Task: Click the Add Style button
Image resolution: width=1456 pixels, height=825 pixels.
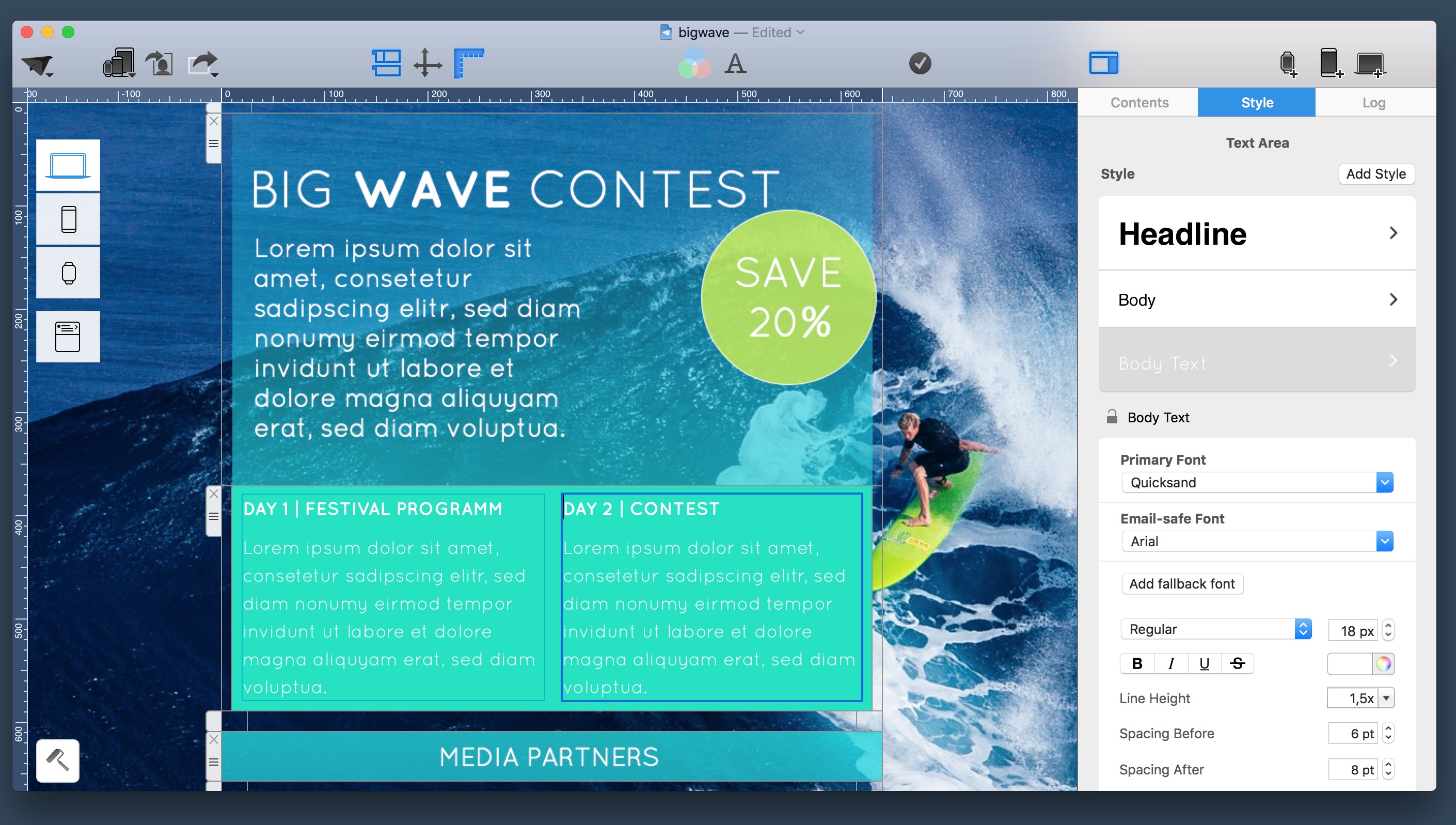Action: pos(1373,174)
